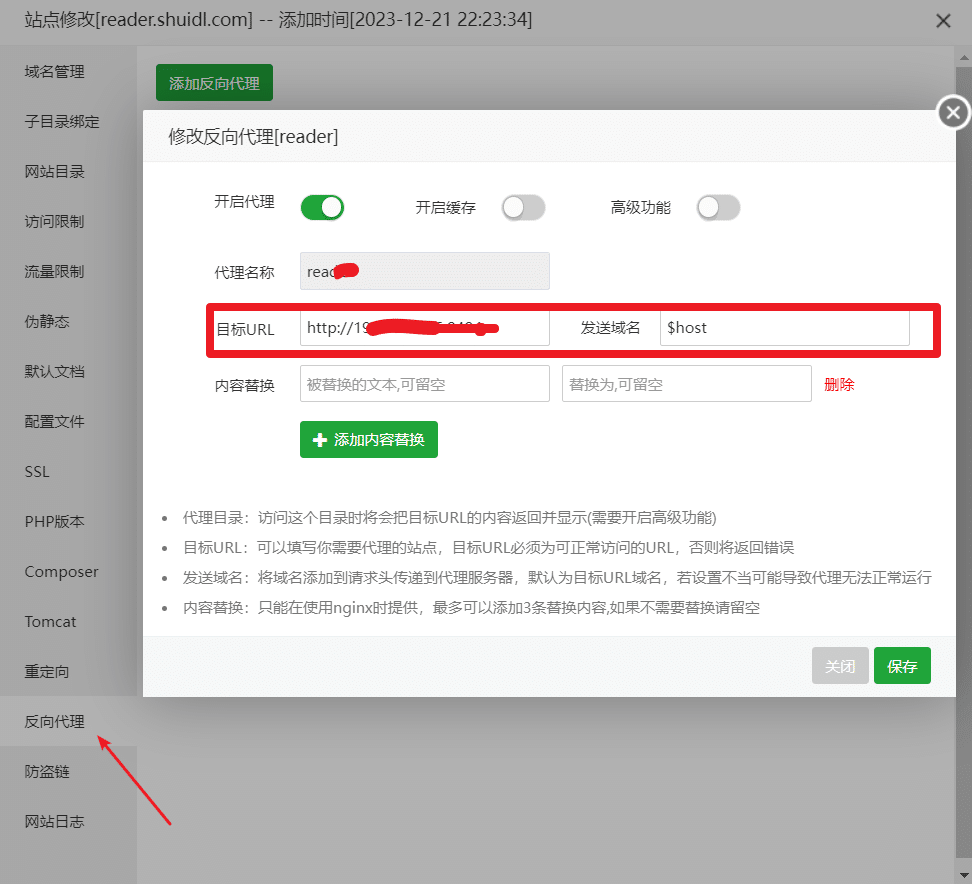This screenshot has width=972, height=884.
Task: Enable the 开启缓存 switch
Action: pyautogui.click(x=523, y=207)
